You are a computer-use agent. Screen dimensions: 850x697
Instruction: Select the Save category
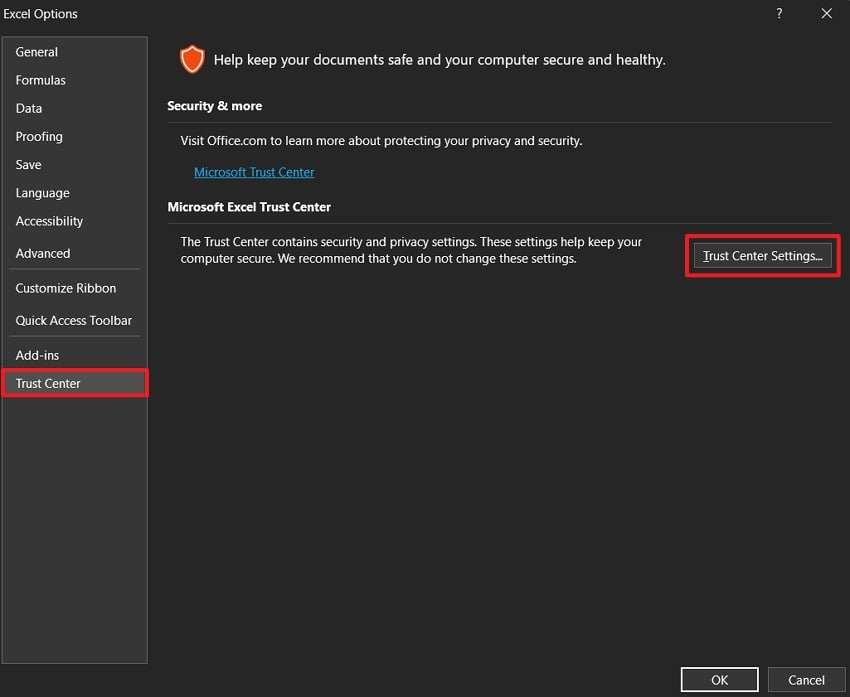point(74,165)
